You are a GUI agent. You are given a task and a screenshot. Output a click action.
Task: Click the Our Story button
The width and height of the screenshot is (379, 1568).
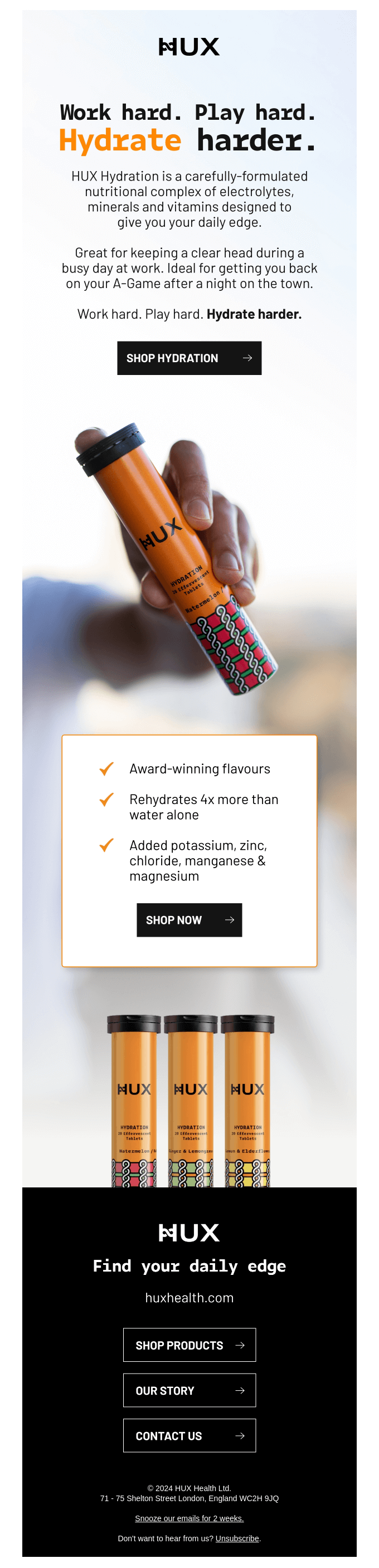coord(189,1390)
